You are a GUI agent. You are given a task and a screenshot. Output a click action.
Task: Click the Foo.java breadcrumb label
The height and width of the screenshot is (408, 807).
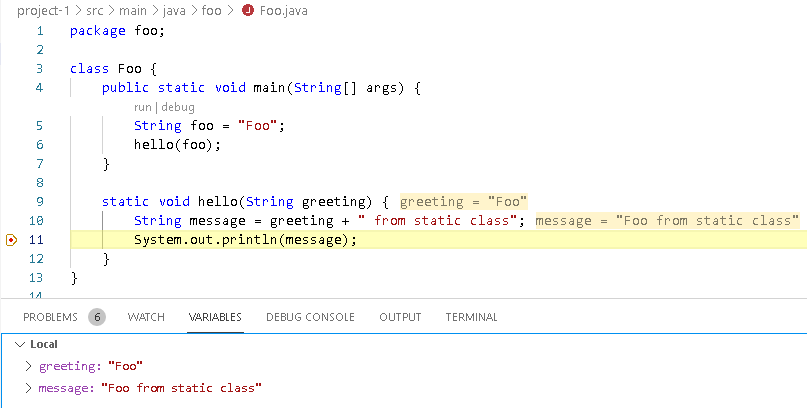tap(284, 10)
